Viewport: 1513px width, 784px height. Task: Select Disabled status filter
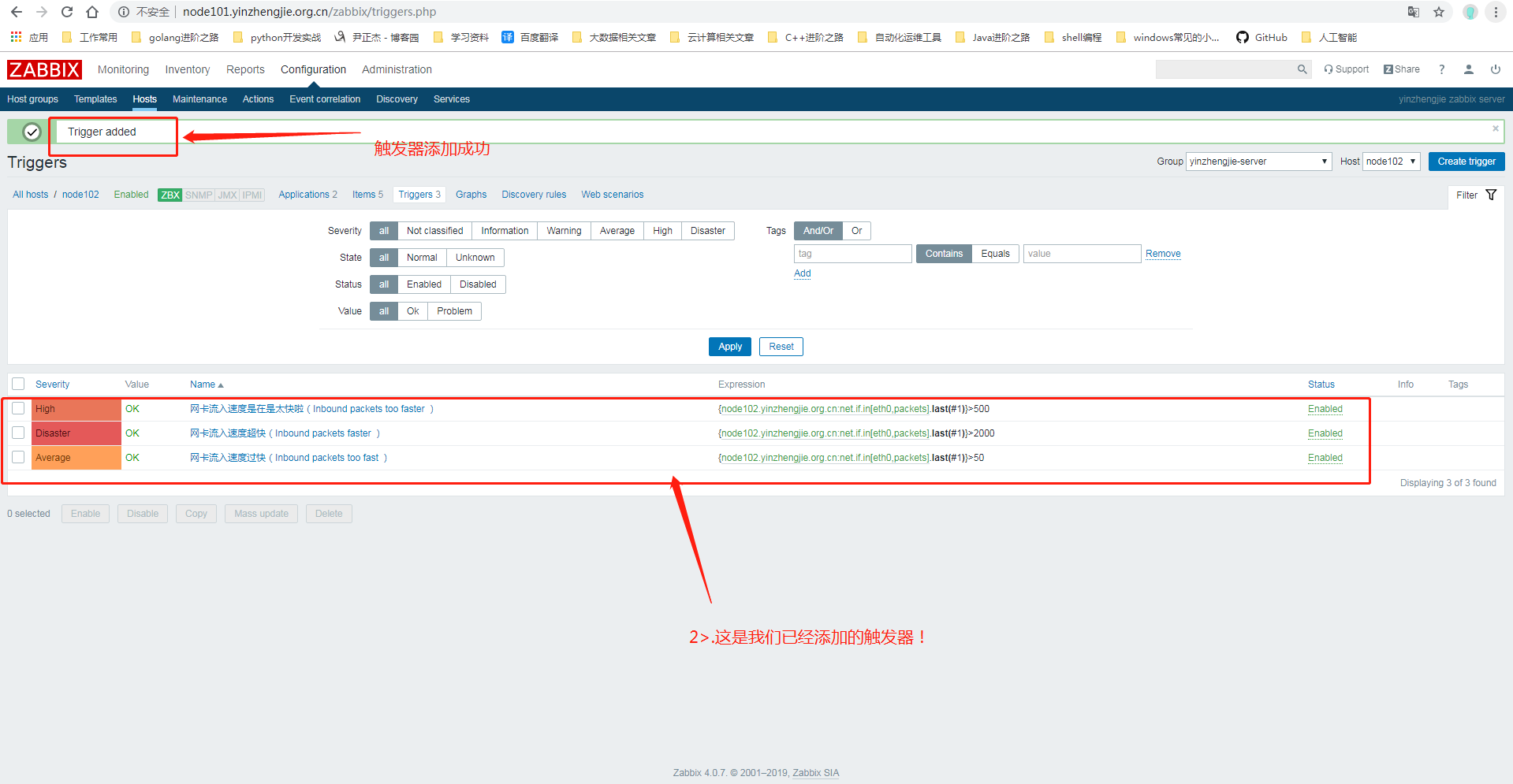tap(478, 284)
